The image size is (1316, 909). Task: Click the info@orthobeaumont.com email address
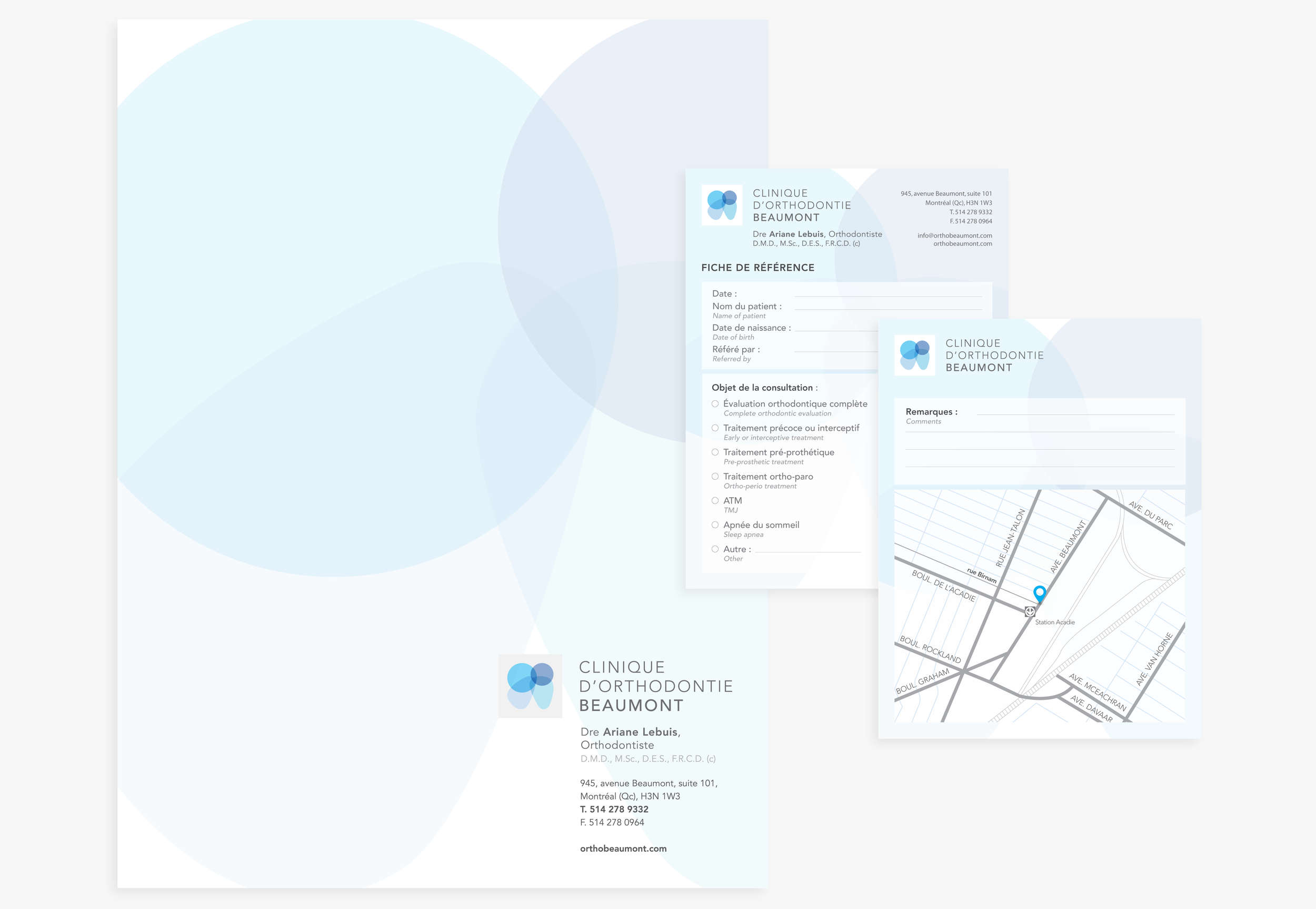click(954, 235)
